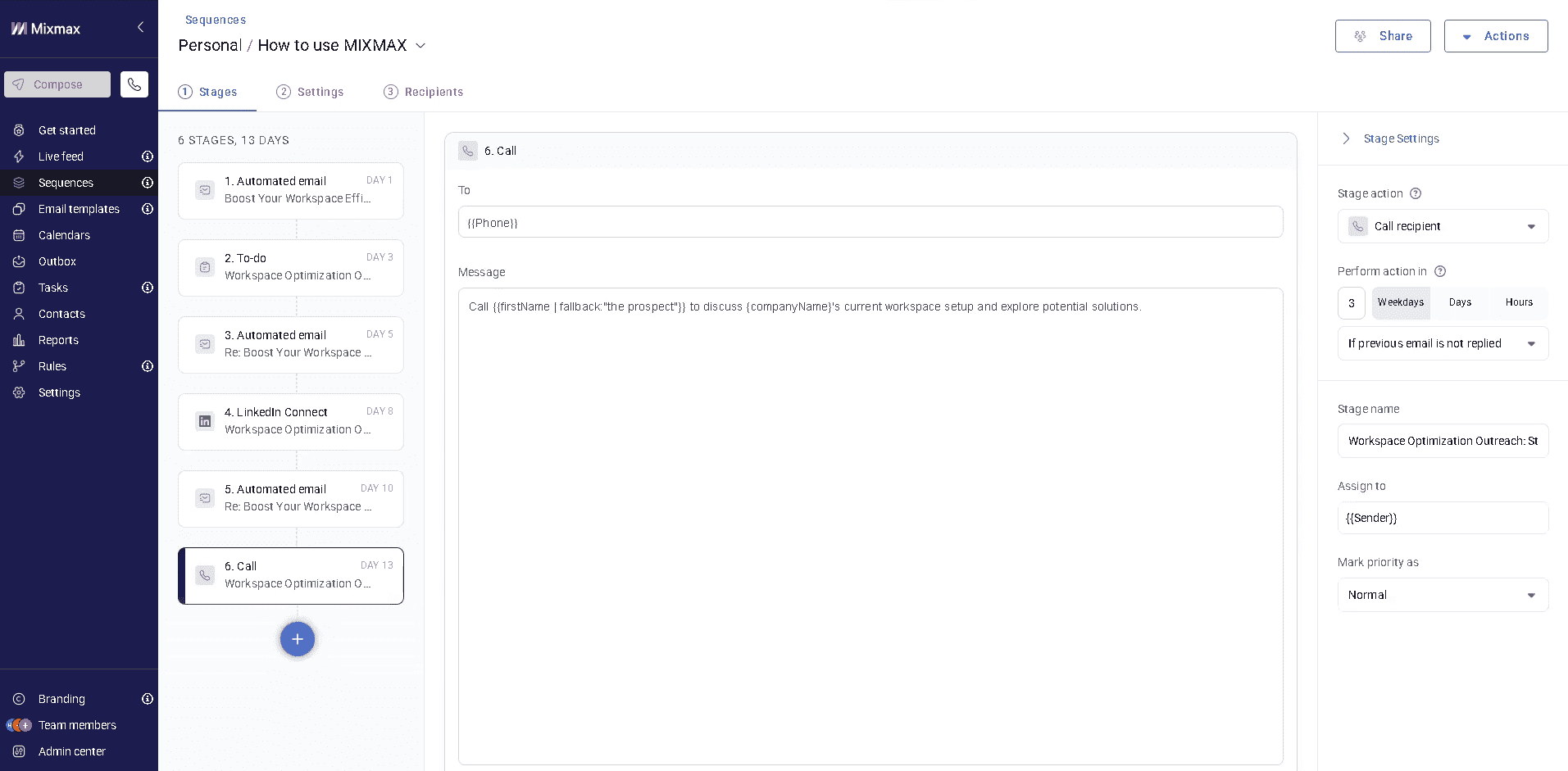Viewport: 1568px width, 771px height.
Task: Open Email templates from the sidebar
Action: (x=77, y=209)
